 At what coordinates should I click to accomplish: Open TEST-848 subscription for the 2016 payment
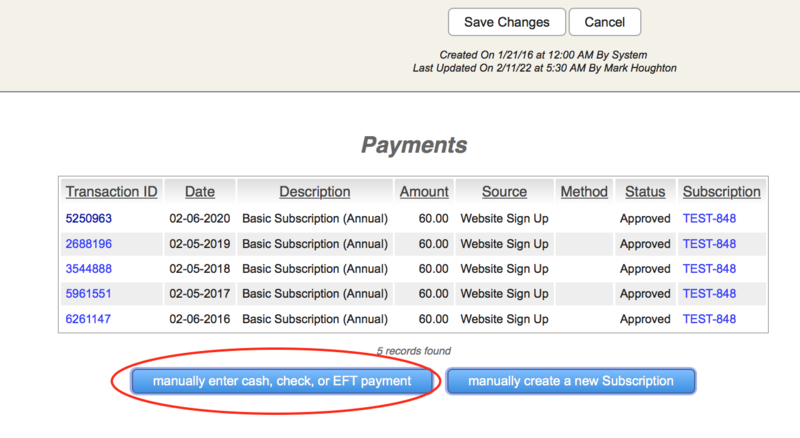click(709, 319)
